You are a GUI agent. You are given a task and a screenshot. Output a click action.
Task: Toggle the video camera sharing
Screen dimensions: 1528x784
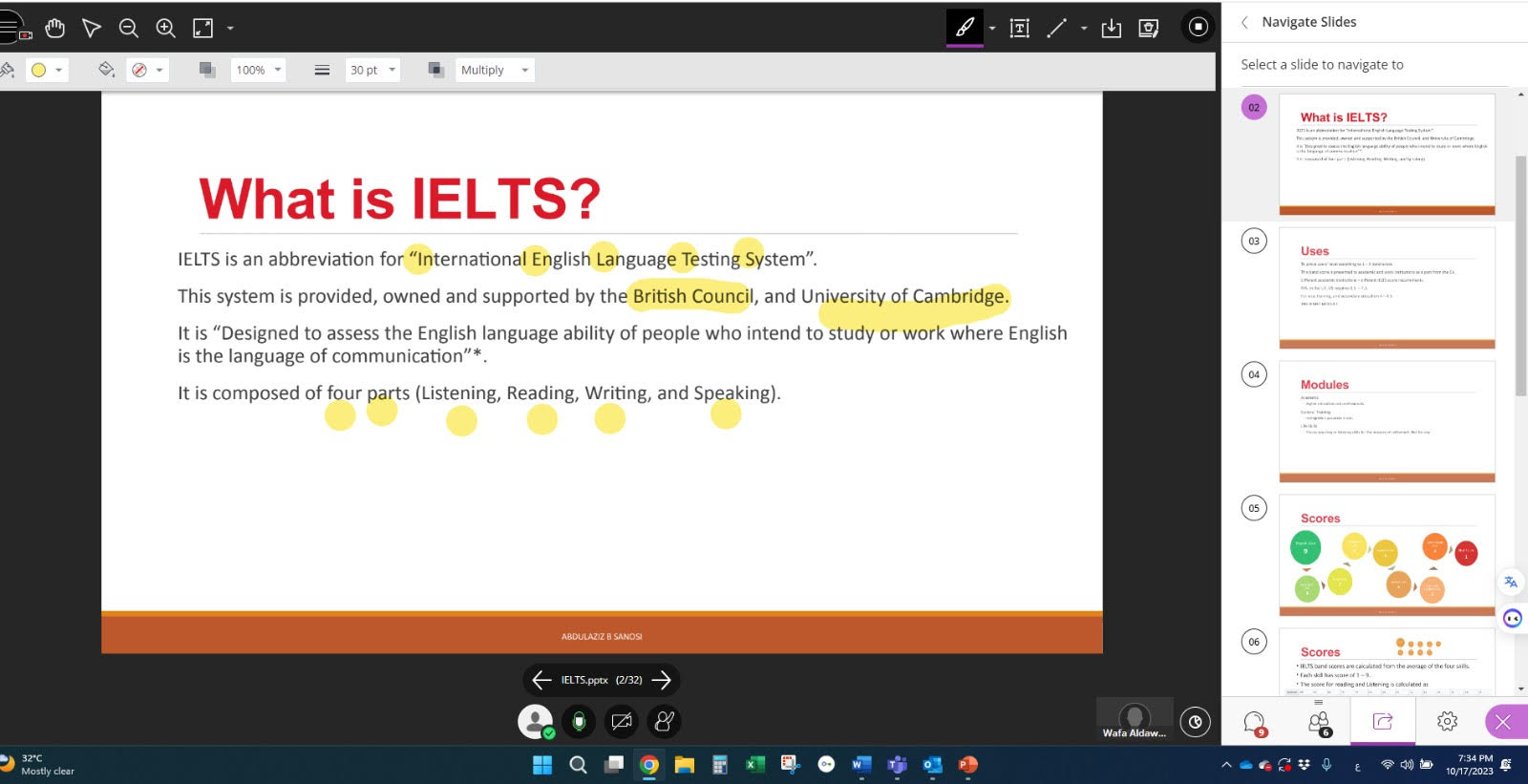pos(622,722)
